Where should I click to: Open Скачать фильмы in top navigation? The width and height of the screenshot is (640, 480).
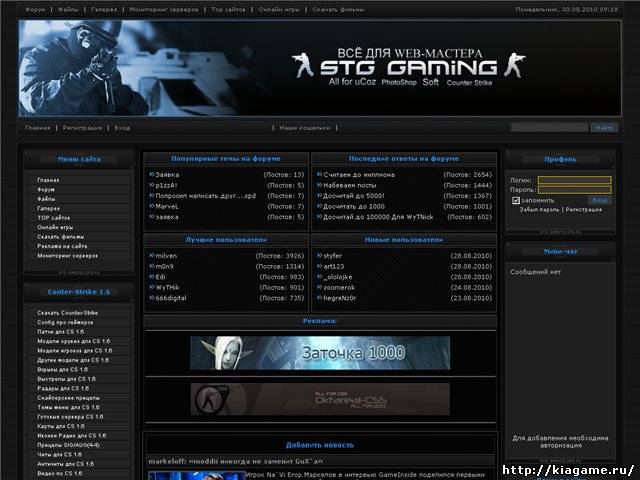click(x=338, y=9)
